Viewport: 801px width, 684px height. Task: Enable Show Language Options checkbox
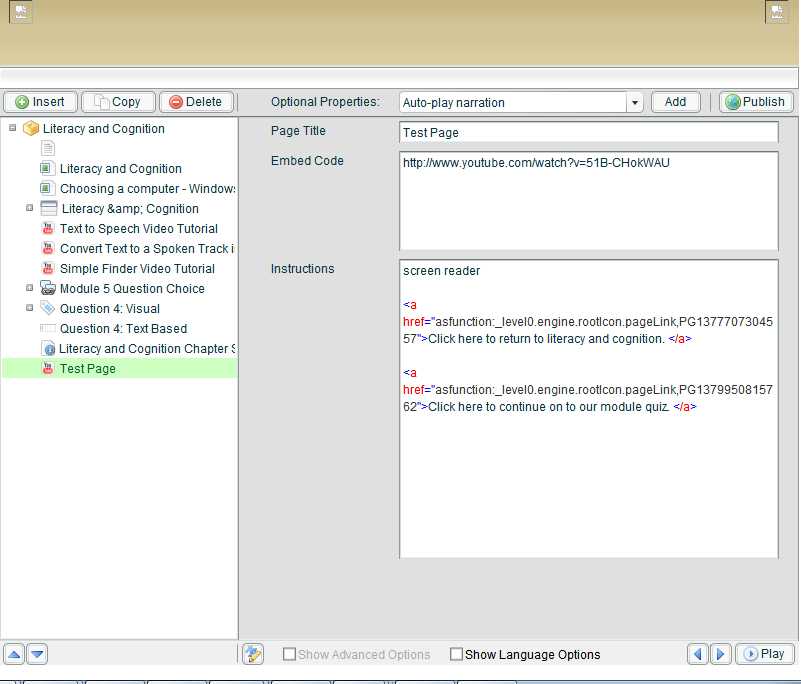456,654
